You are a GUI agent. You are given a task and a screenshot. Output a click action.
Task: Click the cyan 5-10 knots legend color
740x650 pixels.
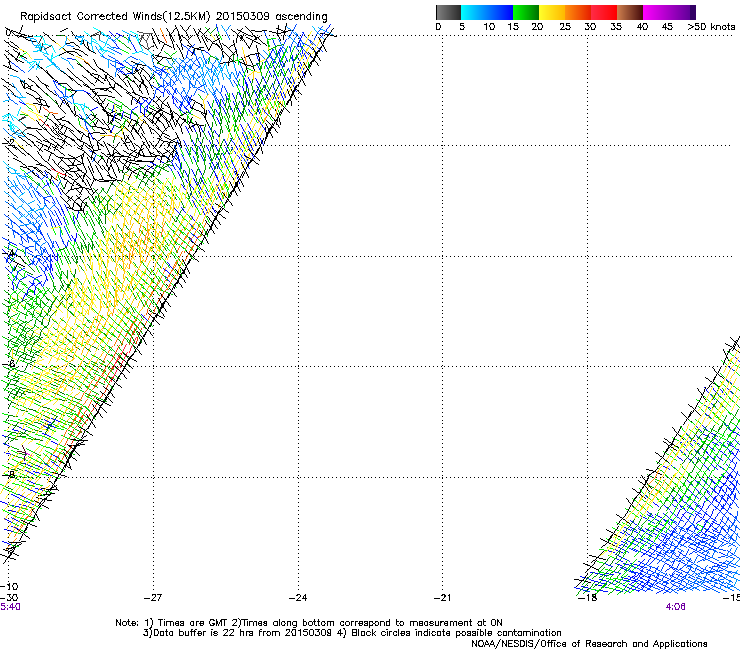click(474, 12)
